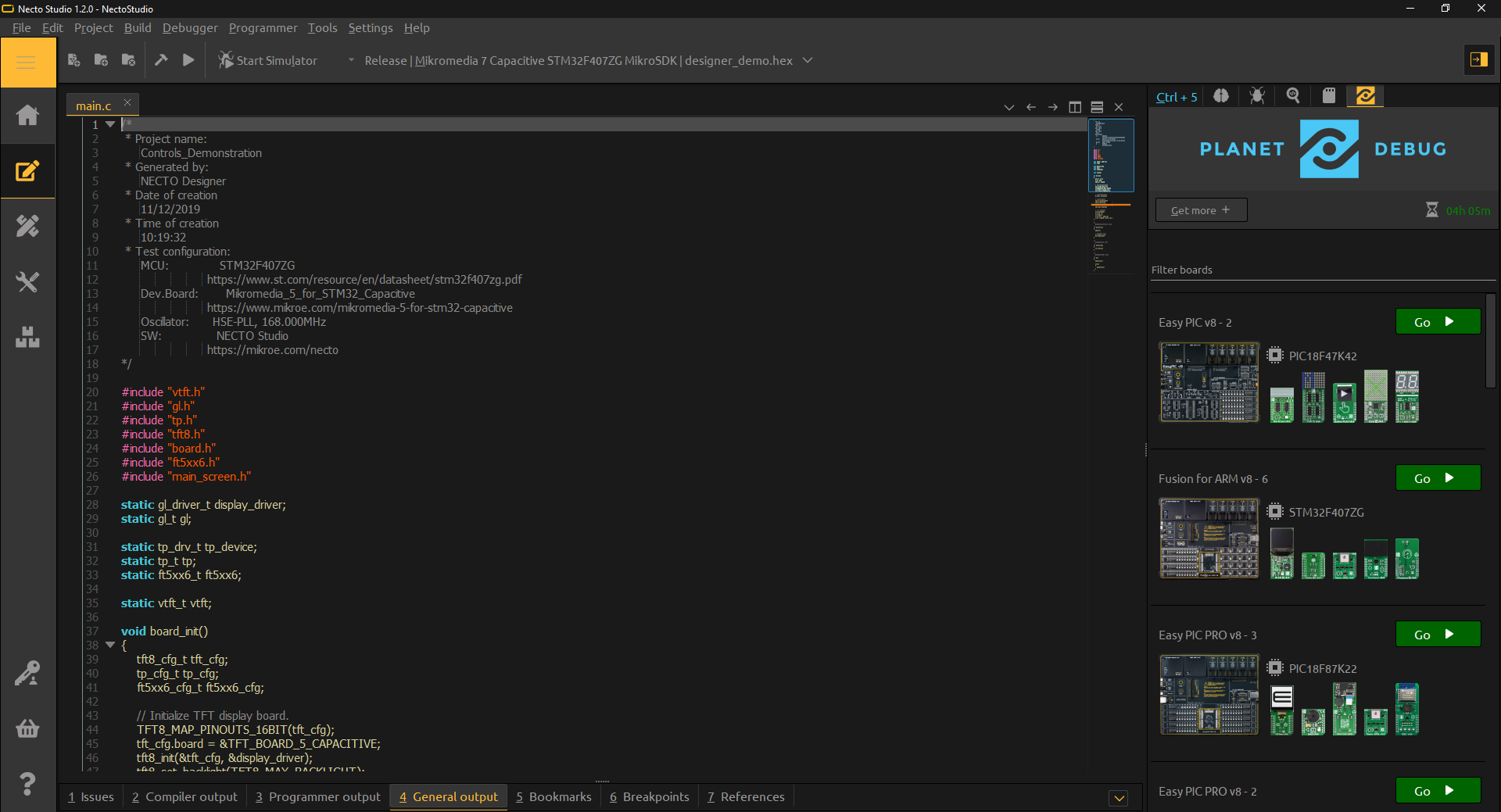
Task: Close the editor pane with X icon
Action: click(x=1119, y=107)
